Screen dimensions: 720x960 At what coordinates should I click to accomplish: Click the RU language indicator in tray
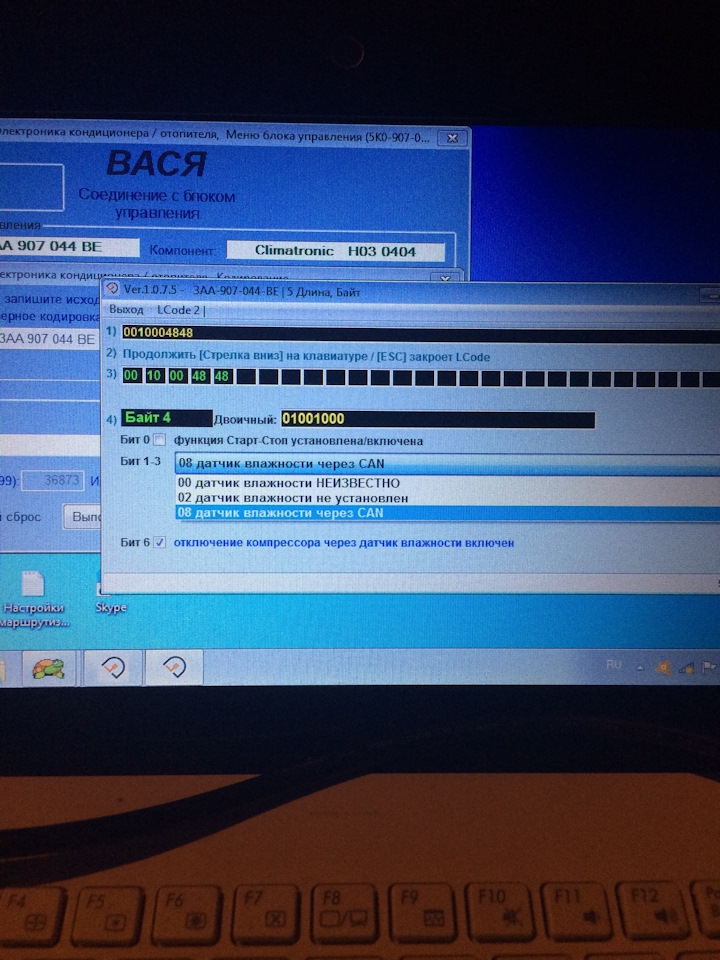[614, 664]
